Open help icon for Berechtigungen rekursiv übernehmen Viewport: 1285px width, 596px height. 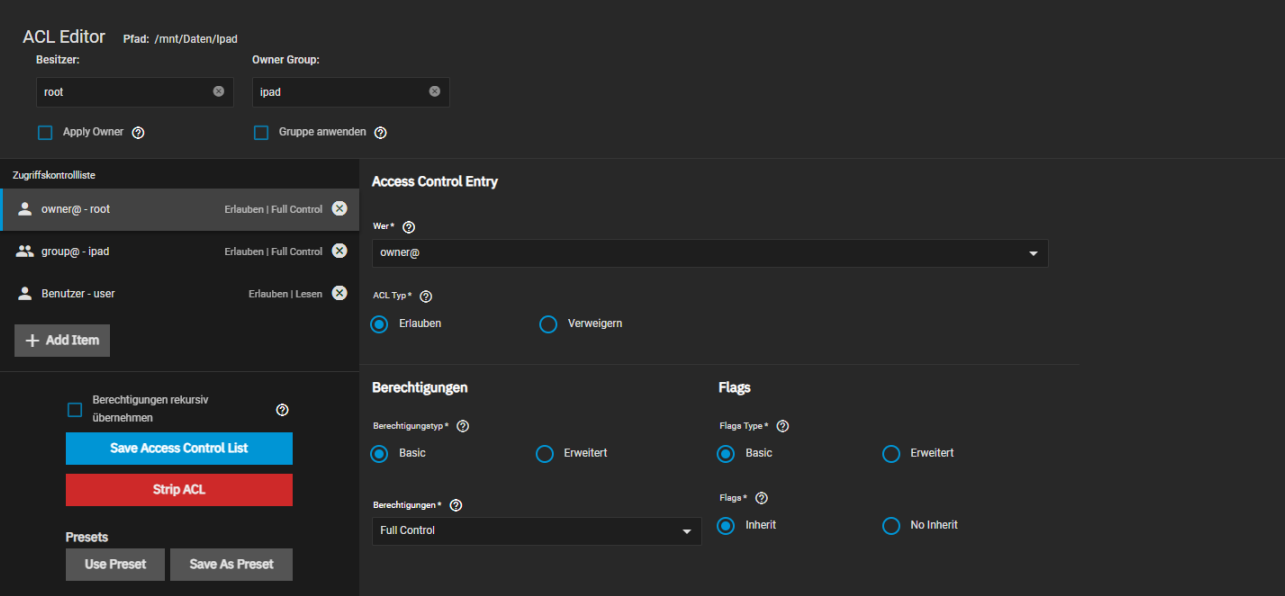click(282, 410)
